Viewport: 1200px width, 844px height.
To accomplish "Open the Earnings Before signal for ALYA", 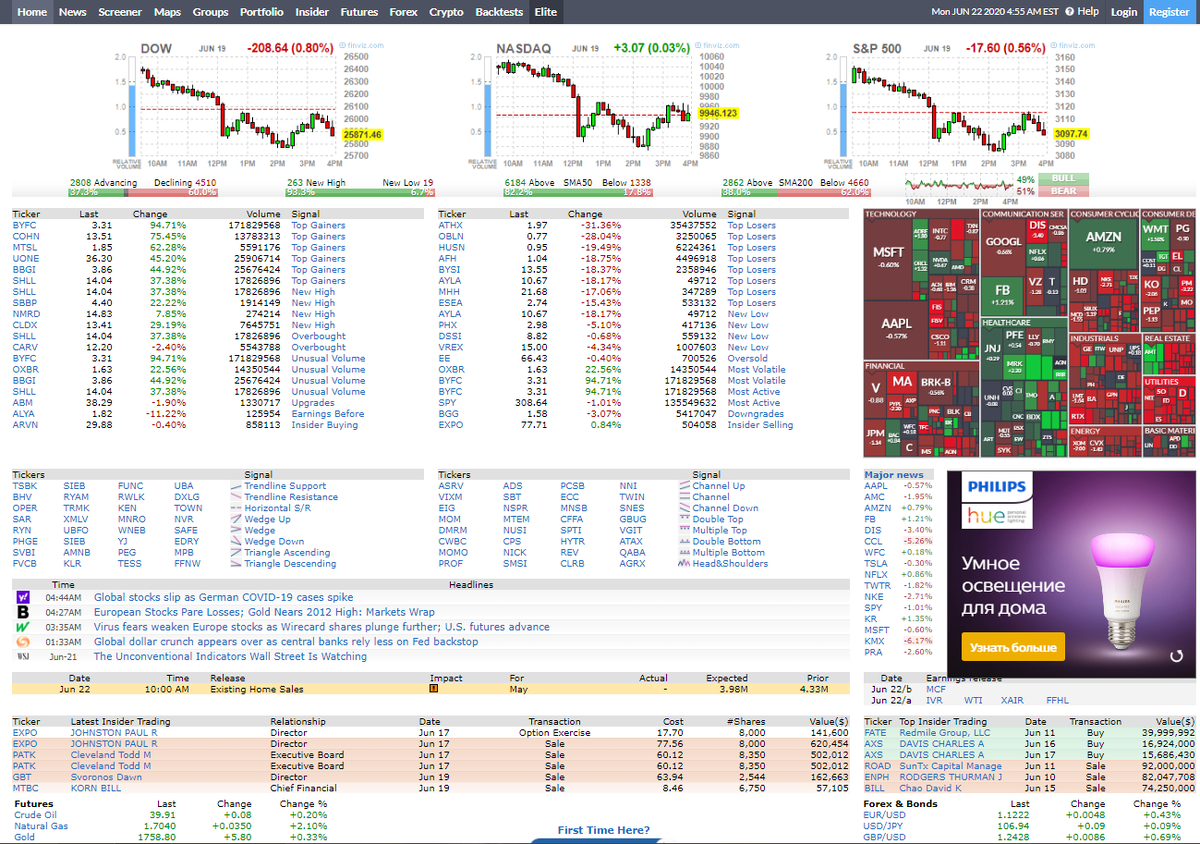I will (x=327, y=414).
